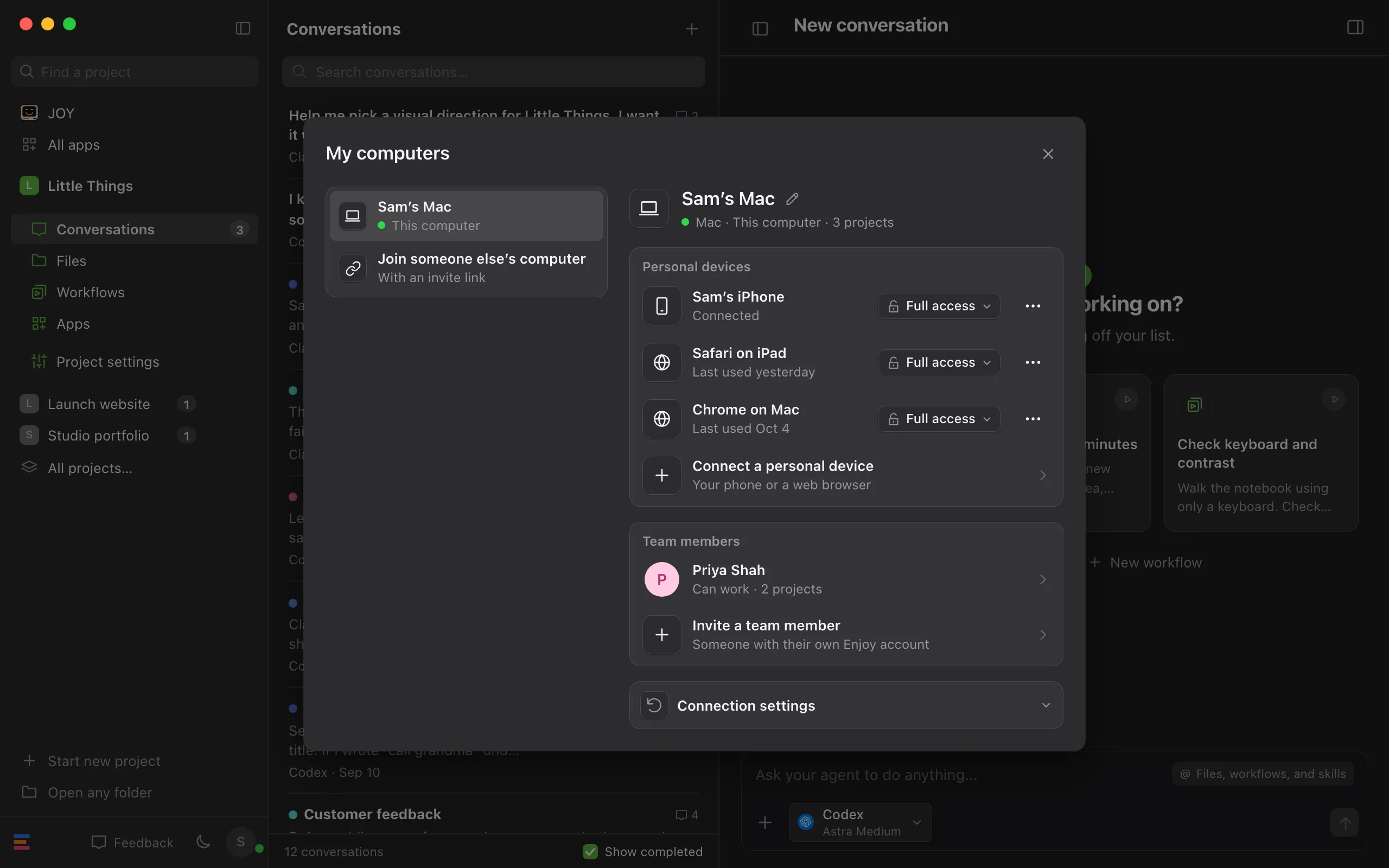Image resolution: width=1389 pixels, height=868 pixels.
Task: Toggle the left sidebar panel icon
Action: (x=243, y=28)
